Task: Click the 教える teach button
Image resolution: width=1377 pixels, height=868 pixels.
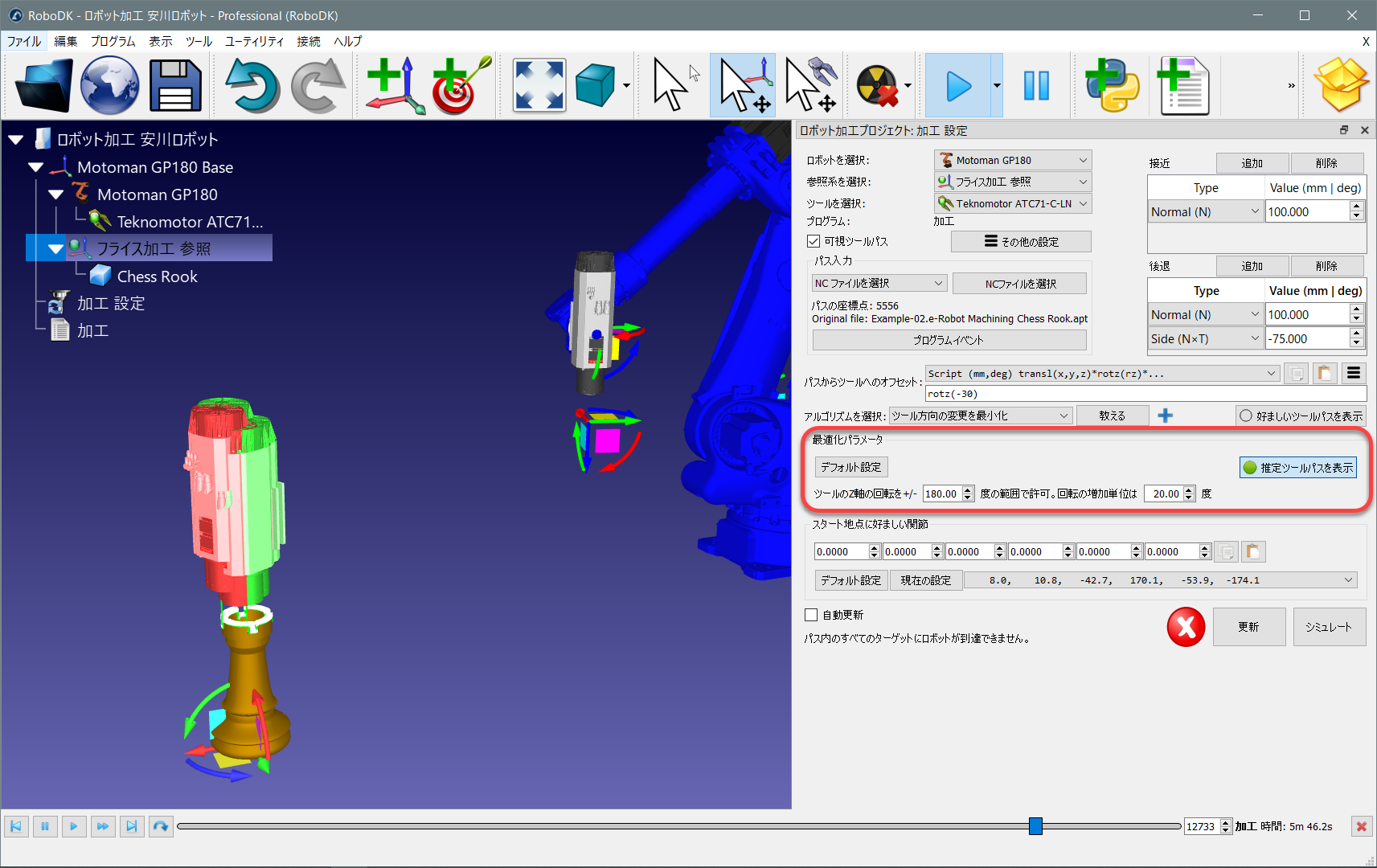Action: point(1113,416)
